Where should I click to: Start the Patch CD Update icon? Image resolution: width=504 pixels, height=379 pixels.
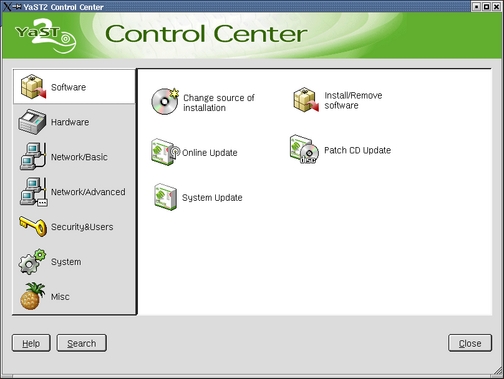pyautogui.click(x=304, y=149)
